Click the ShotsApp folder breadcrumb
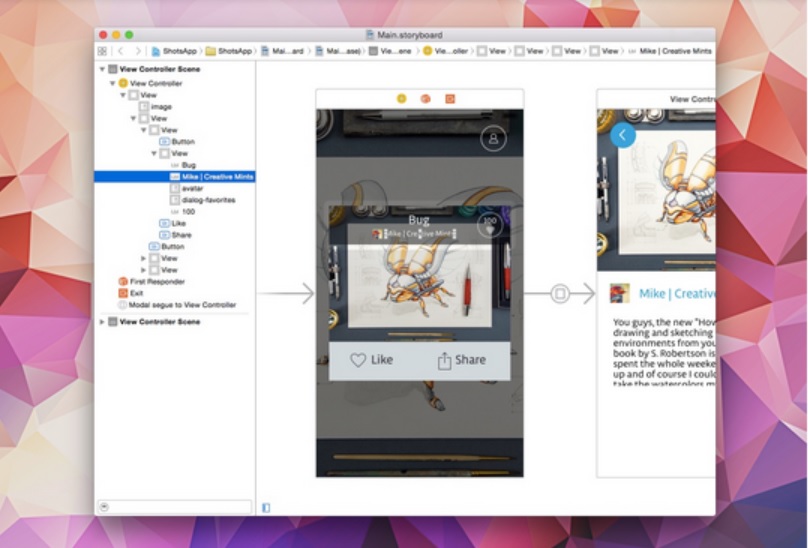Screen dimensions: 808x548 pos(229,51)
